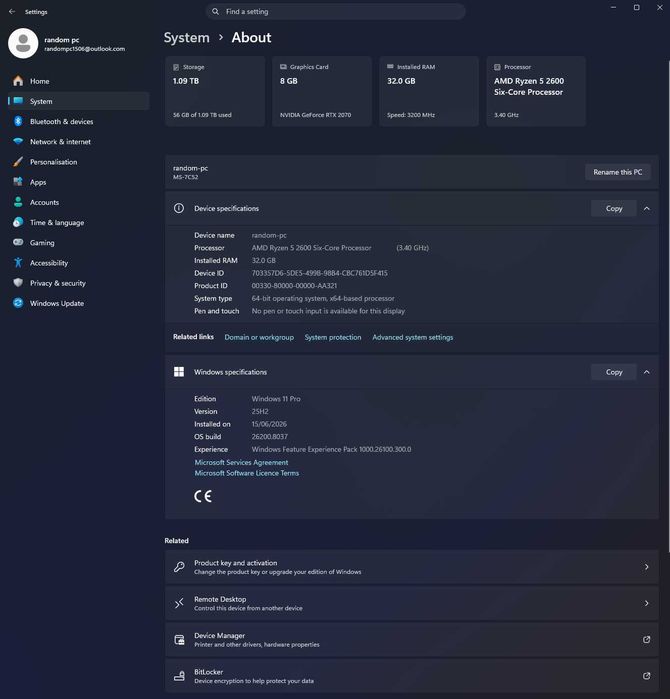Image resolution: width=670 pixels, height=699 pixels.
Task: Open BitLocker external link icon
Action: (646, 676)
